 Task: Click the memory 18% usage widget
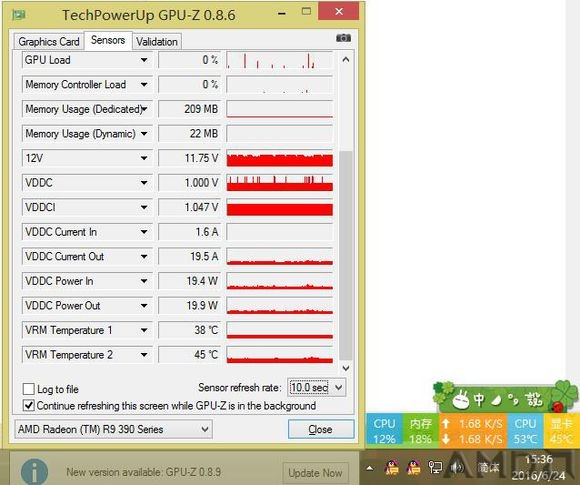[x=421, y=431]
